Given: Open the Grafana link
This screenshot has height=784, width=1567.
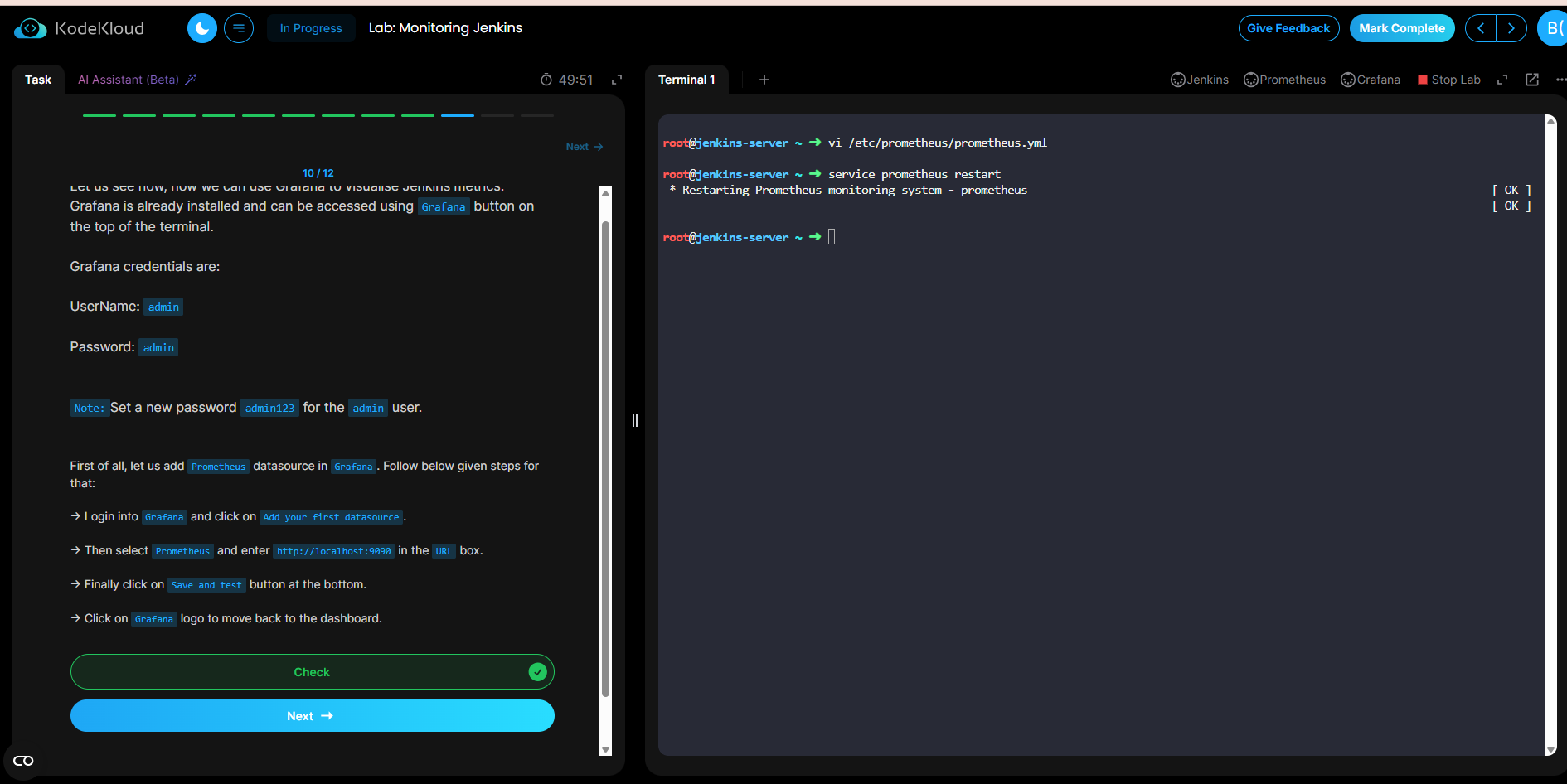Looking at the screenshot, I should coord(1371,80).
